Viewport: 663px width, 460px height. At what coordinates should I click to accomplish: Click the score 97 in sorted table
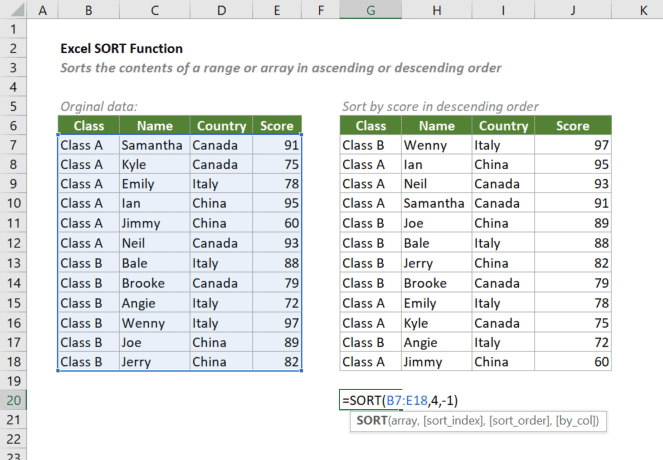click(x=572, y=145)
